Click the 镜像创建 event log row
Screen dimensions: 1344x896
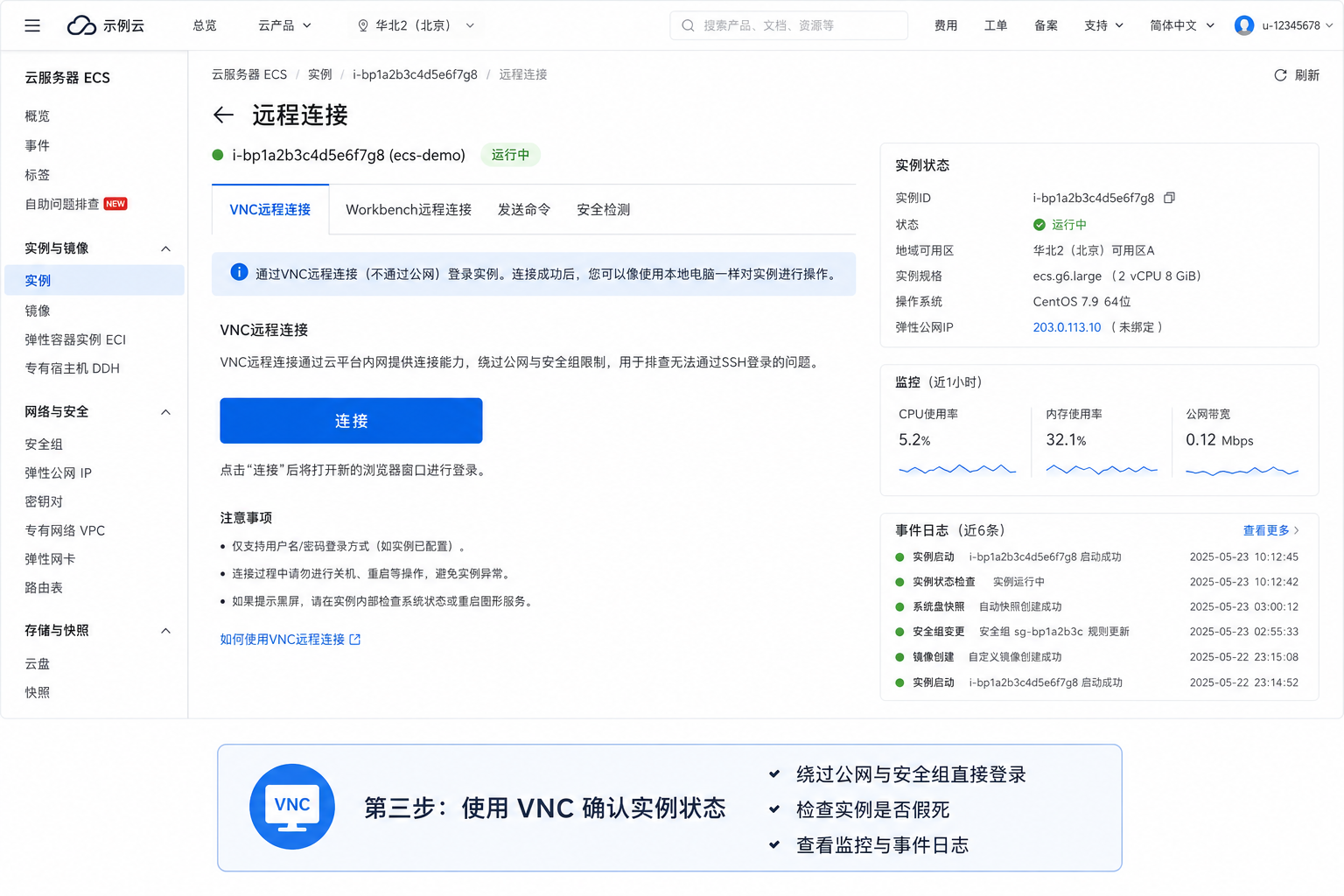point(1097,657)
